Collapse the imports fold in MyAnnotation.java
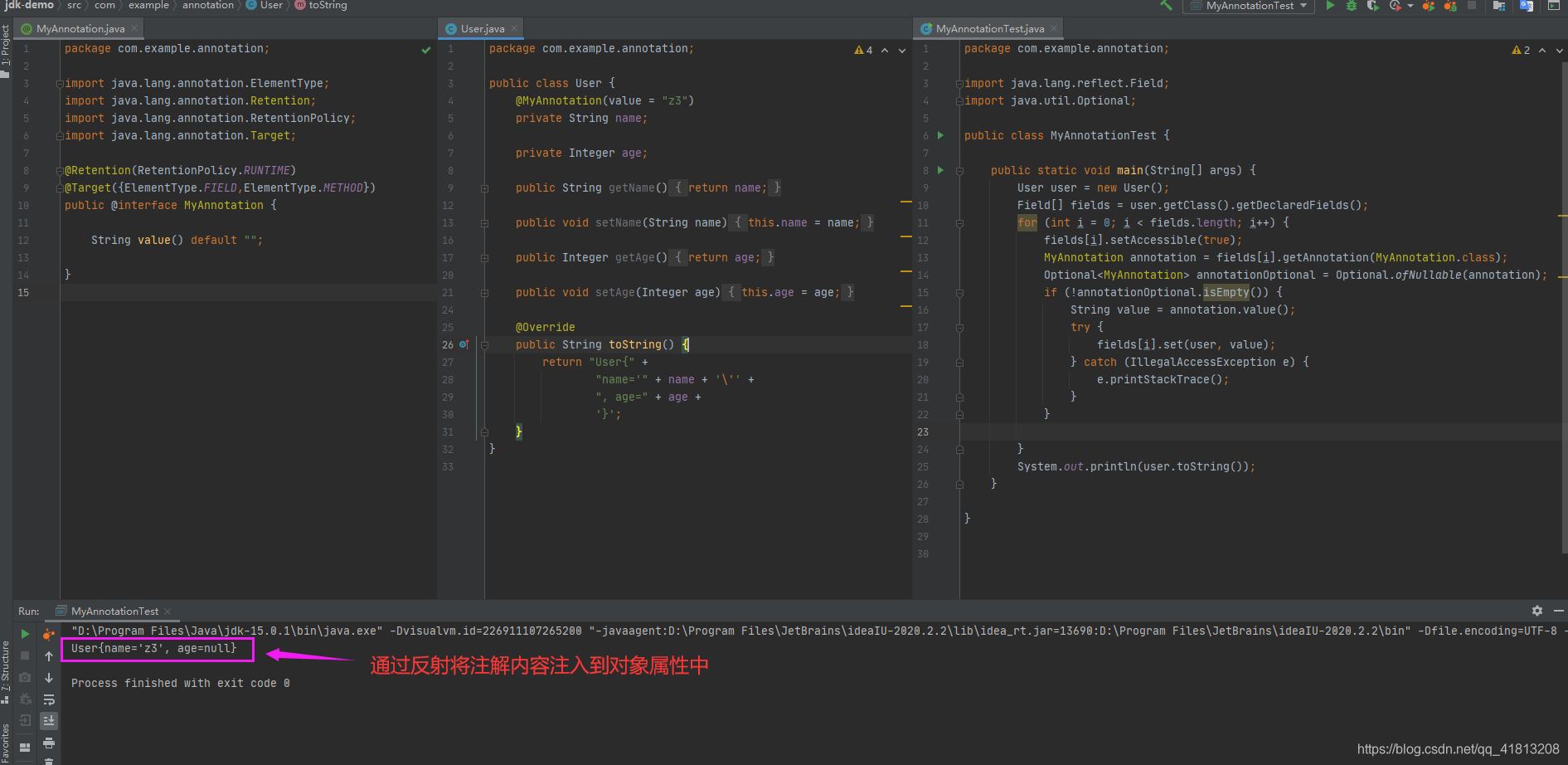 (59, 84)
